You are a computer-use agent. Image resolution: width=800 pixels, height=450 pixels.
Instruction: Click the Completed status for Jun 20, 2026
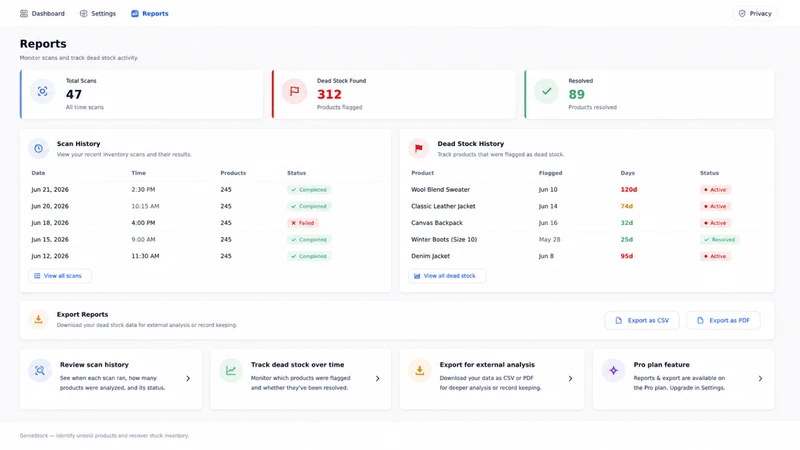point(309,207)
